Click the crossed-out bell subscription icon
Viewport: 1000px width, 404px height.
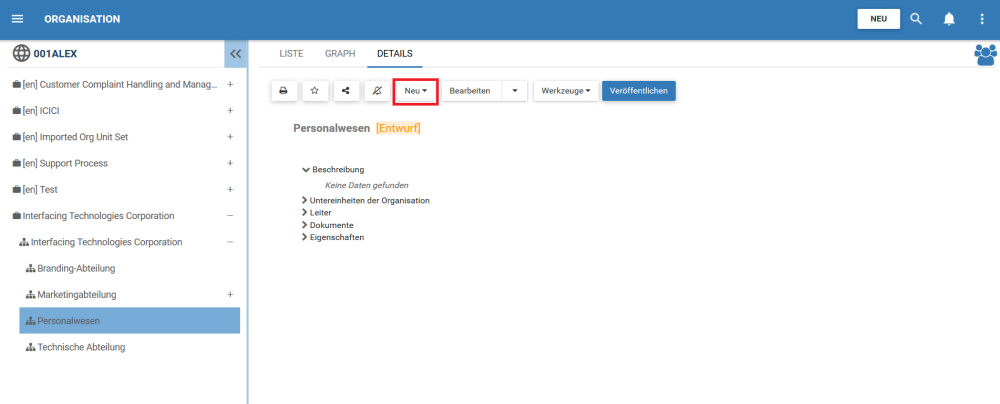point(377,91)
